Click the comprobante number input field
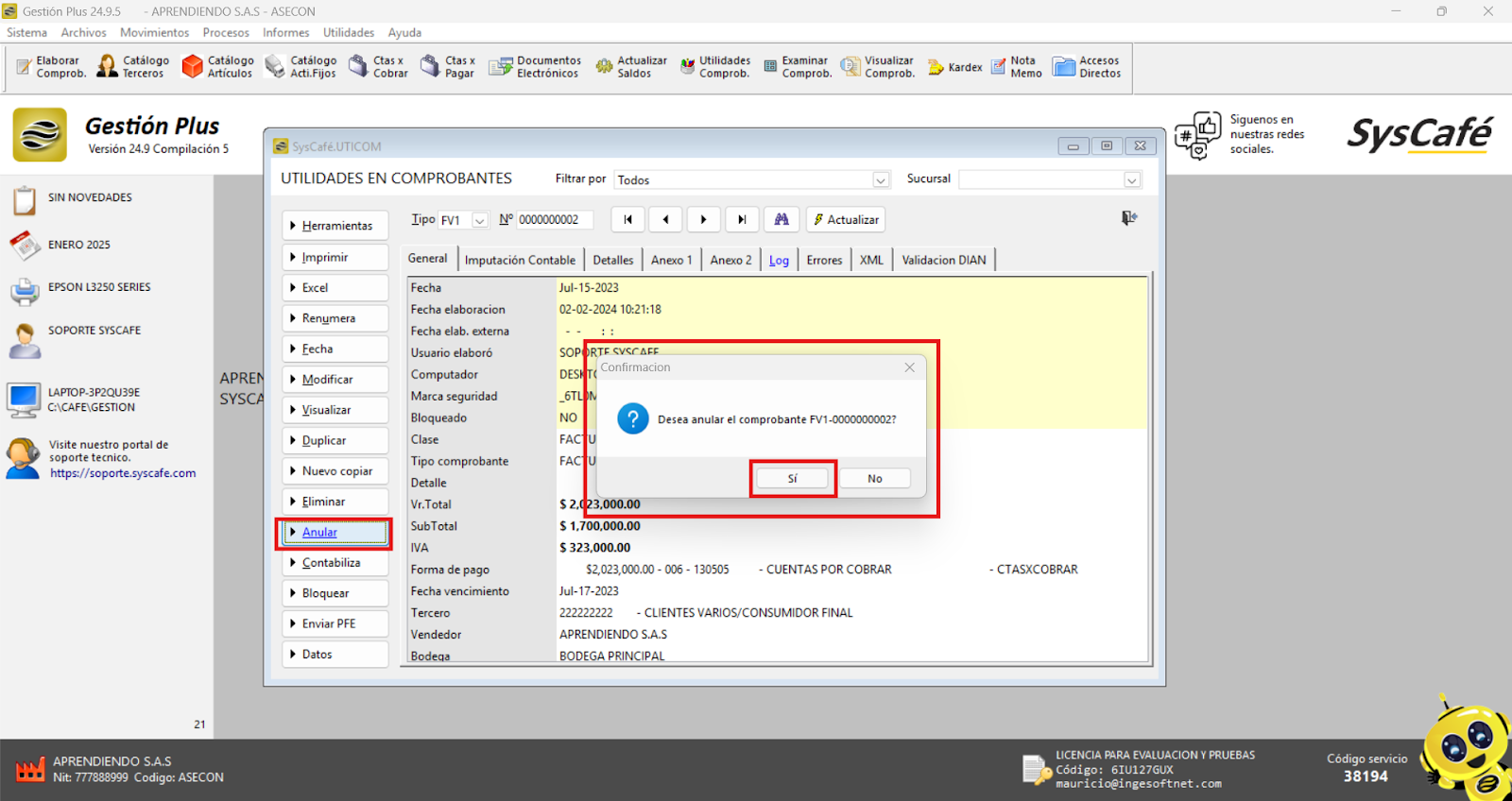The height and width of the screenshot is (801, 1512). [x=554, y=220]
